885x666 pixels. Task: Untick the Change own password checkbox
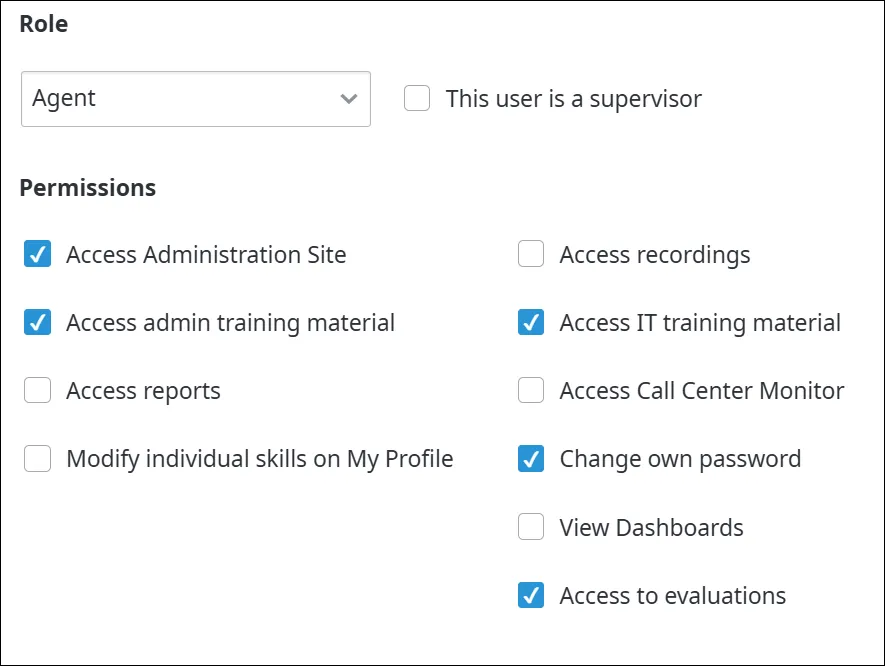coord(531,458)
